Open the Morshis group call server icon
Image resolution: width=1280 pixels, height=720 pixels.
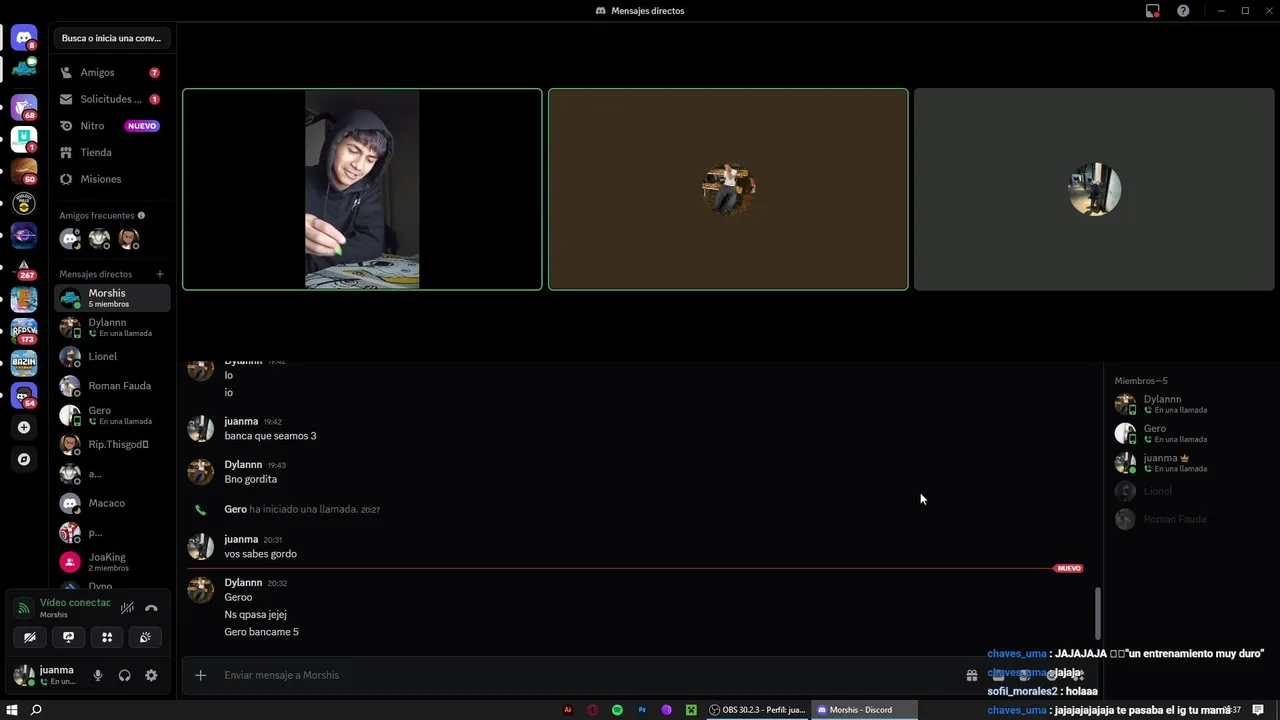coord(24,69)
